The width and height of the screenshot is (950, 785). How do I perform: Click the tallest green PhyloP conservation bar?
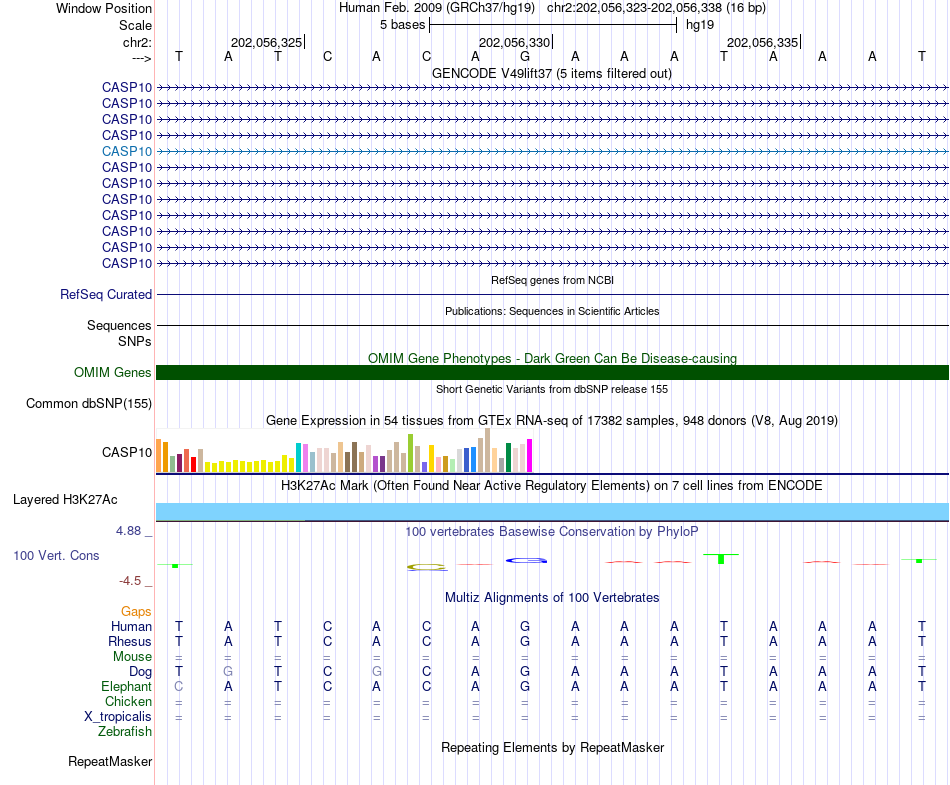[x=721, y=558]
